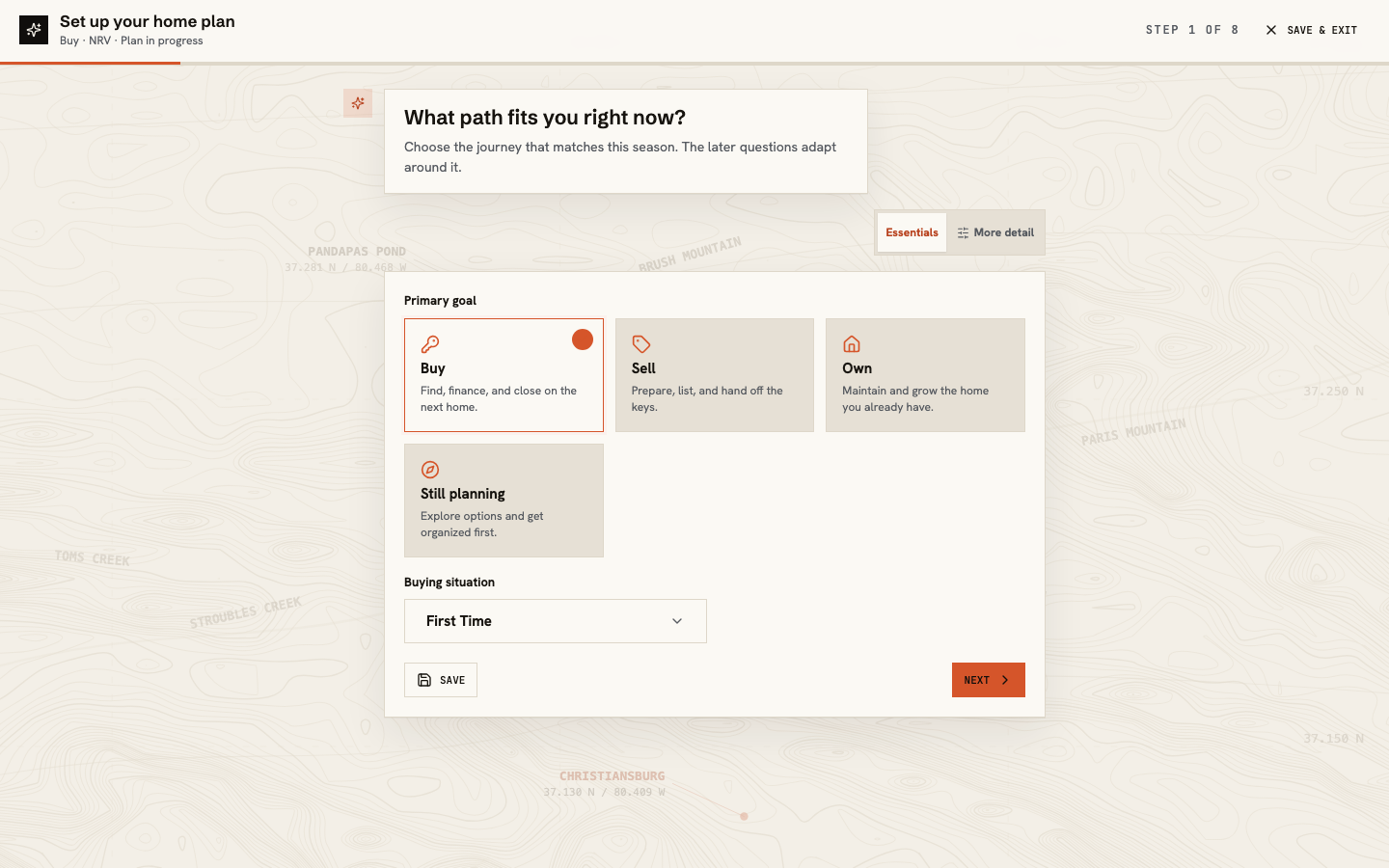This screenshot has width=1389, height=868.
Task: Click the key icon on Buy card
Action: (x=430, y=344)
